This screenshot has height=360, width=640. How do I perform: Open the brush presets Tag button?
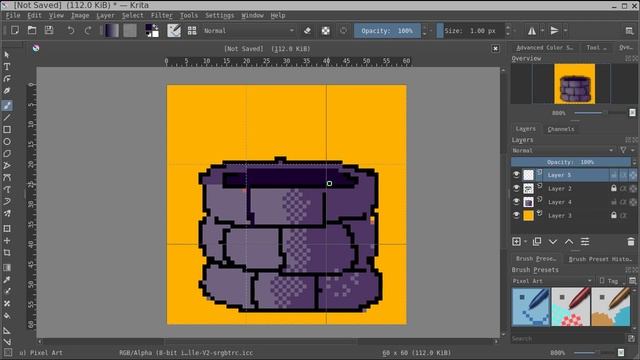[611, 281]
